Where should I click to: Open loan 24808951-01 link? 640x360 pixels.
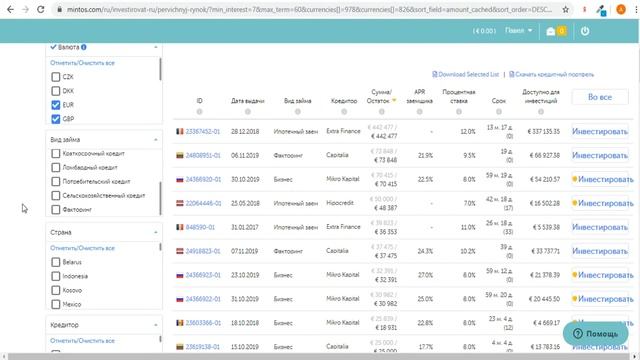pyautogui.click(x=203, y=156)
